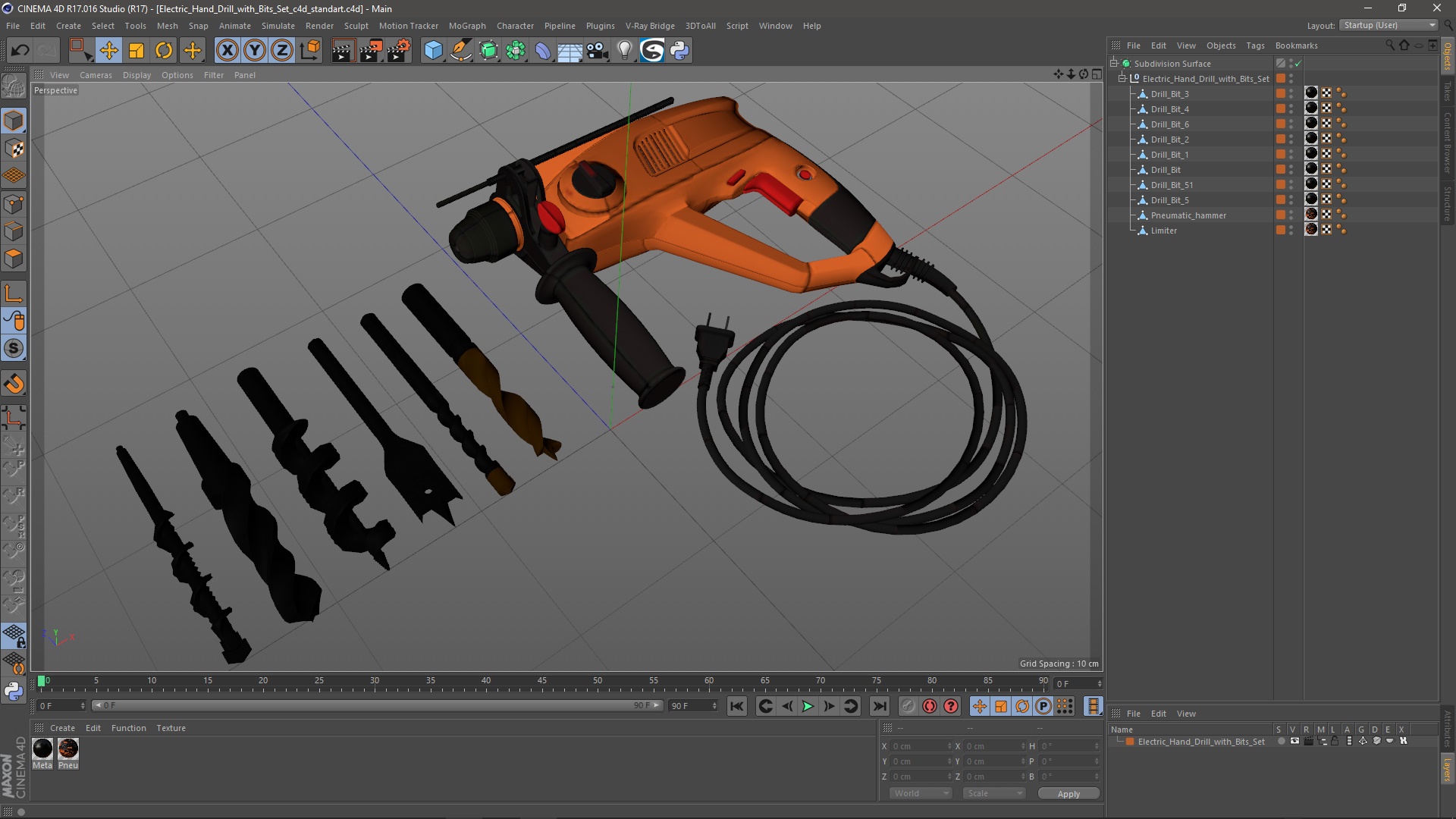Select Drill_Bit_3 object
1456x819 pixels.
point(1169,94)
